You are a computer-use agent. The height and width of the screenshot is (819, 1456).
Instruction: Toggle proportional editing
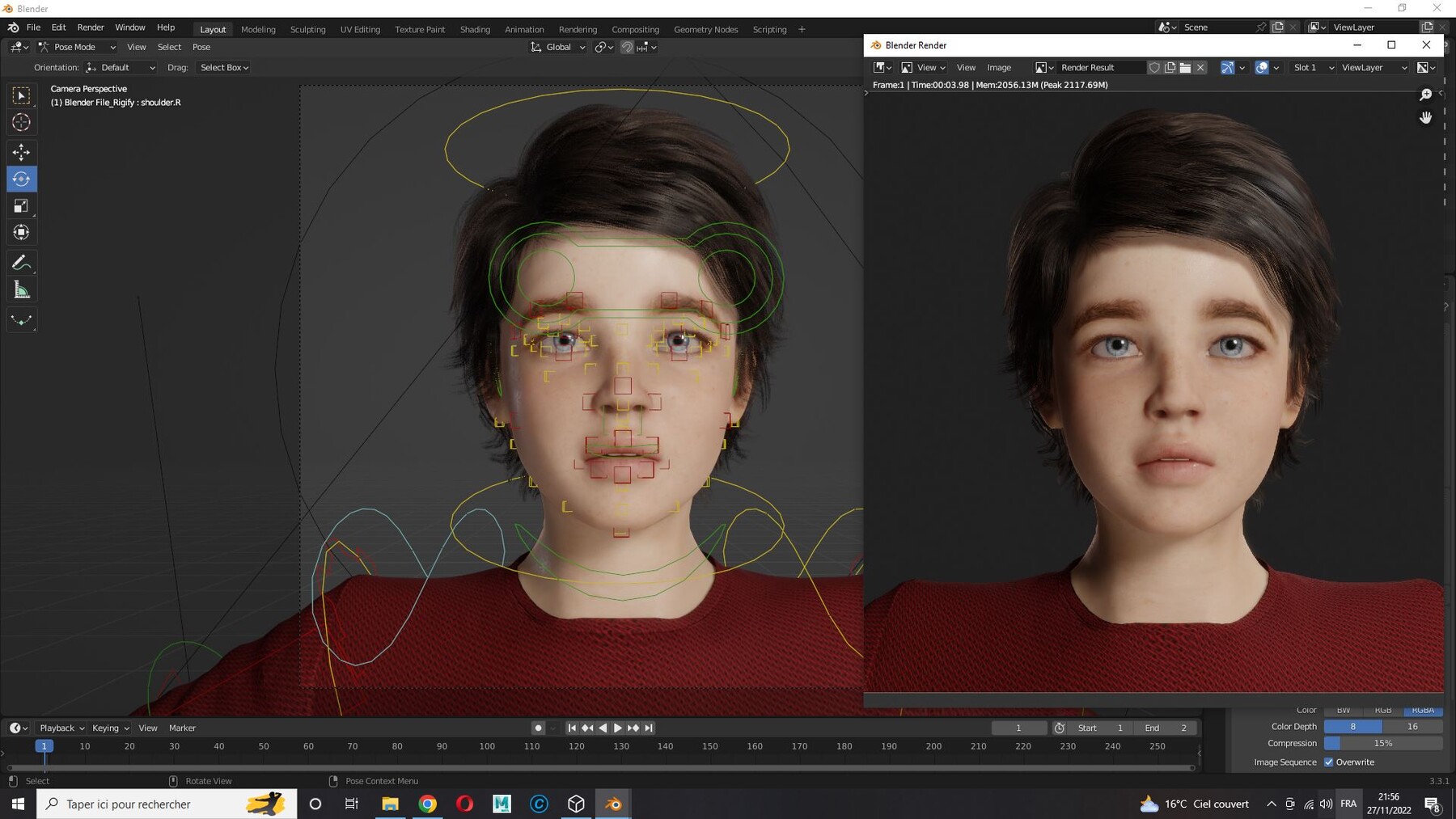point(628,47)
